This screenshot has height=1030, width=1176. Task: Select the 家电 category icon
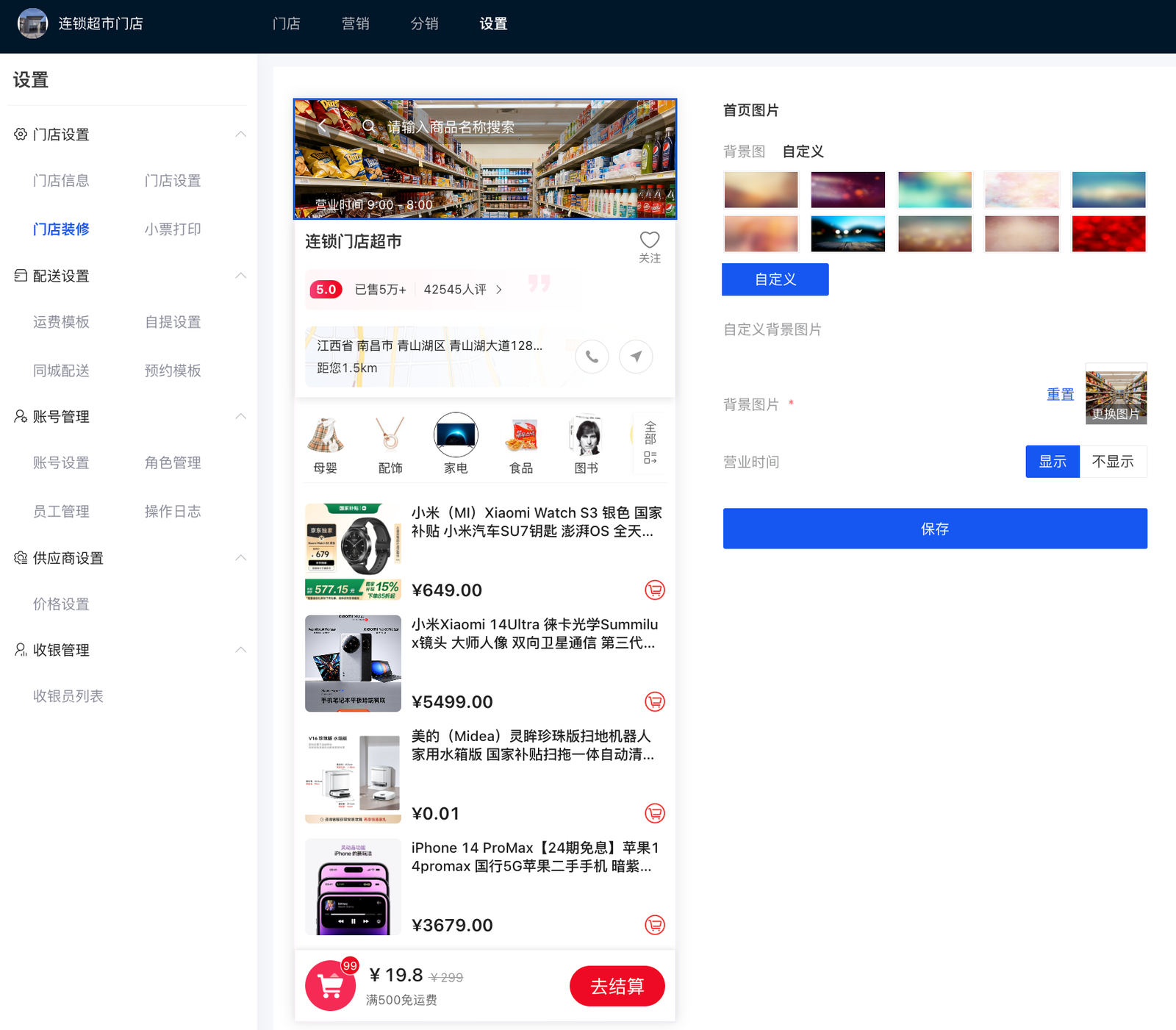[456, 435]
